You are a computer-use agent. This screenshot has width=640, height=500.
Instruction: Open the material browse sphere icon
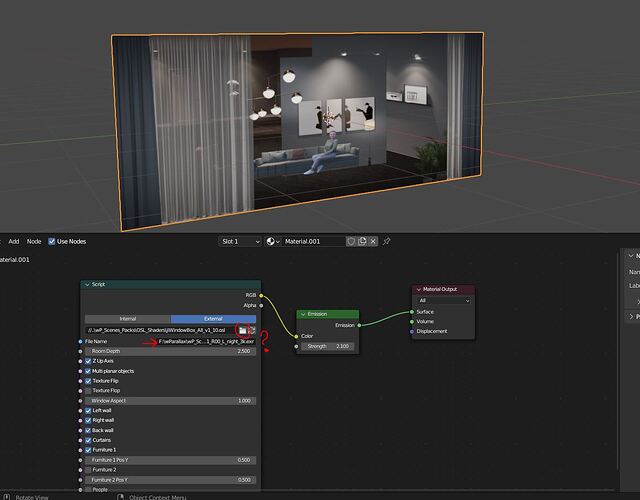272,242
